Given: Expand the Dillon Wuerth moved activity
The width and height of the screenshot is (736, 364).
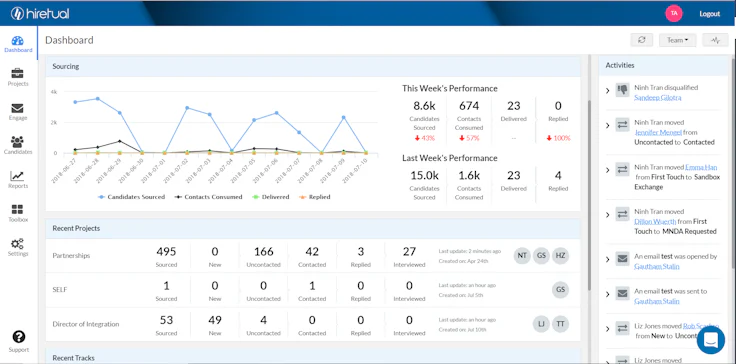Looking at the screenshot, I should (x=607, y=215).
